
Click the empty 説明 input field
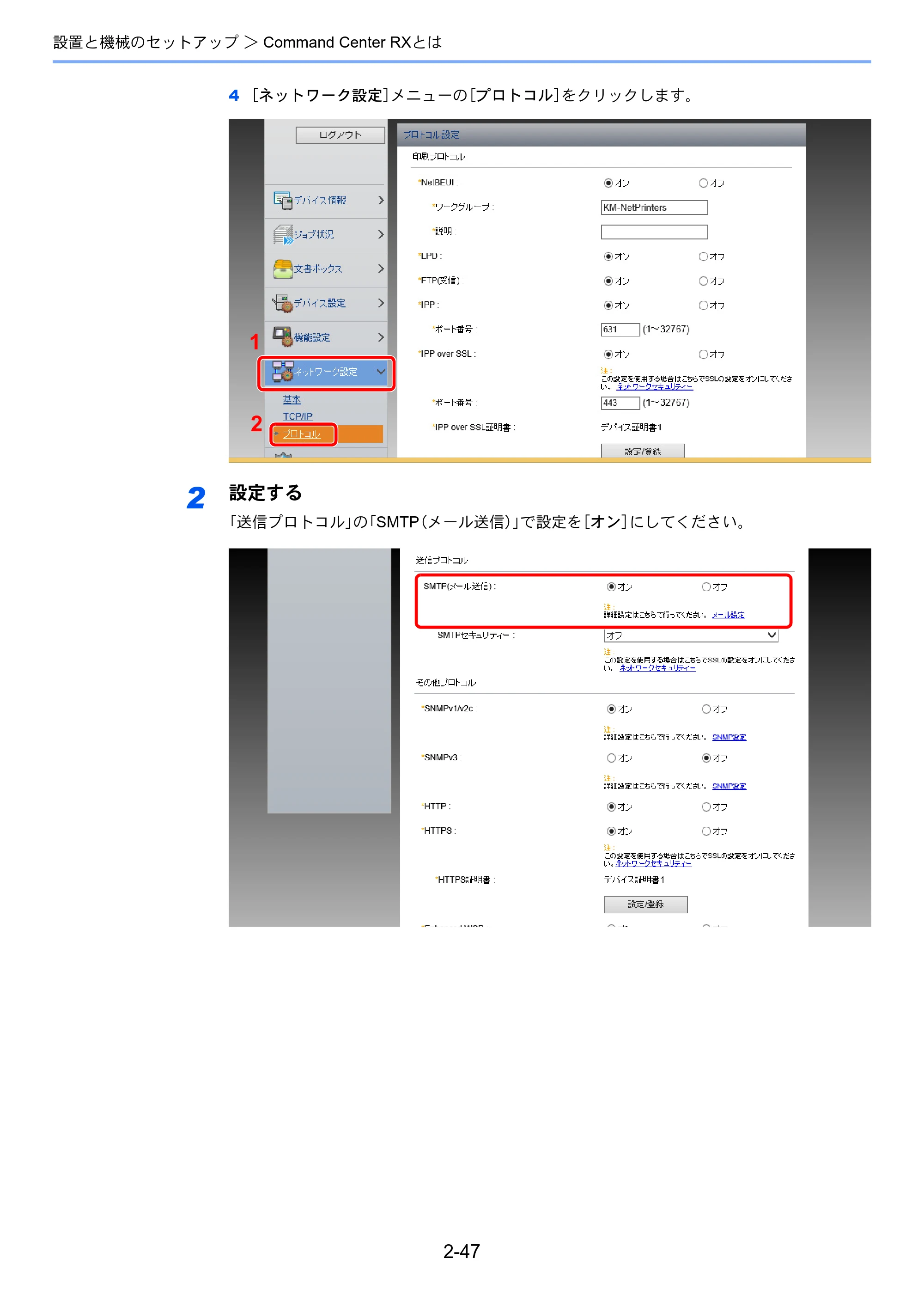tap(654, 232)
